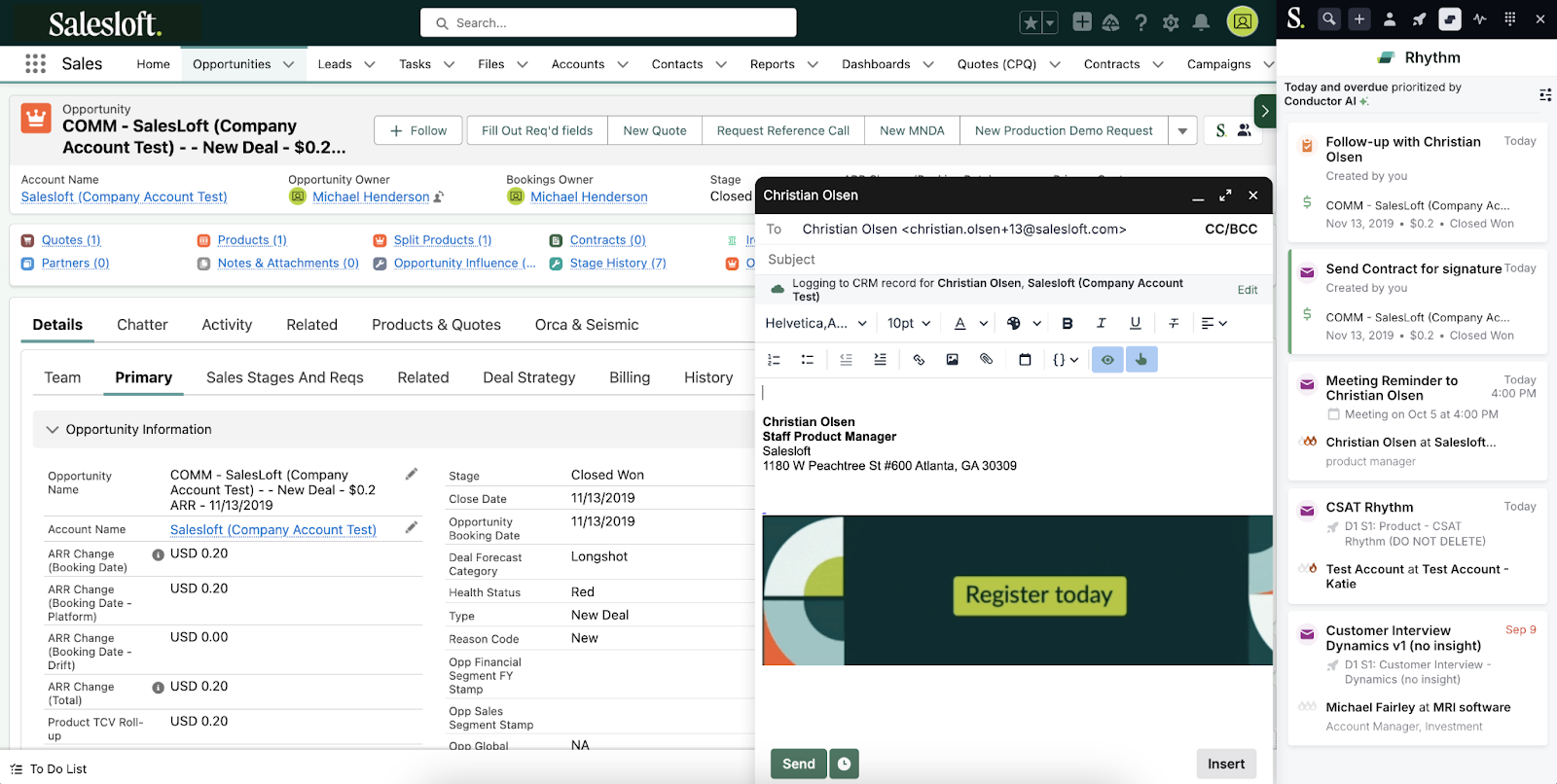Select the Rhythm icon in Salesloft panel
The width and height of the screenshot is (1557, 784).
[x=1450, y=18]
